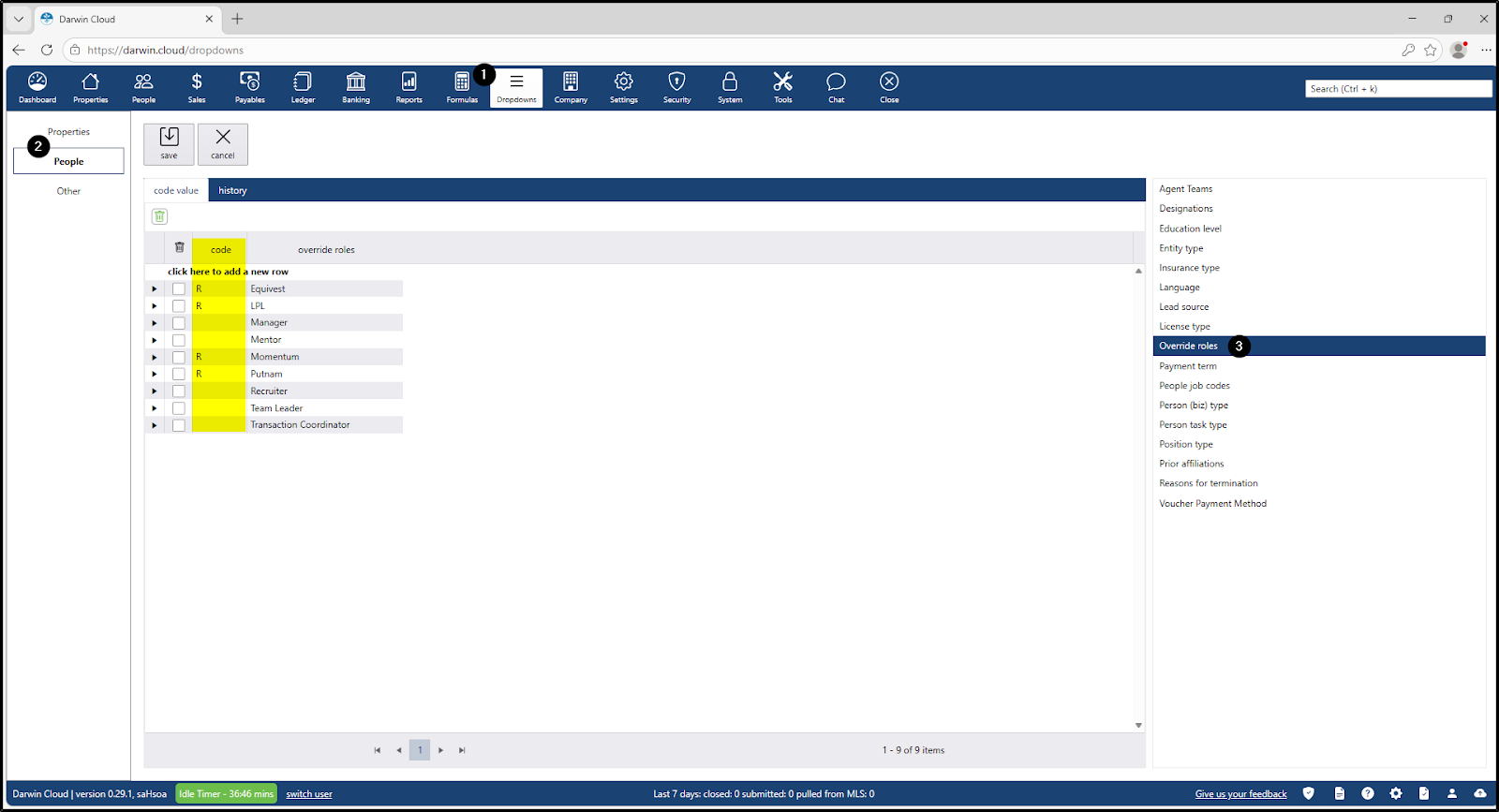Click the user profile icon in status bar

tap(1452, 793)
